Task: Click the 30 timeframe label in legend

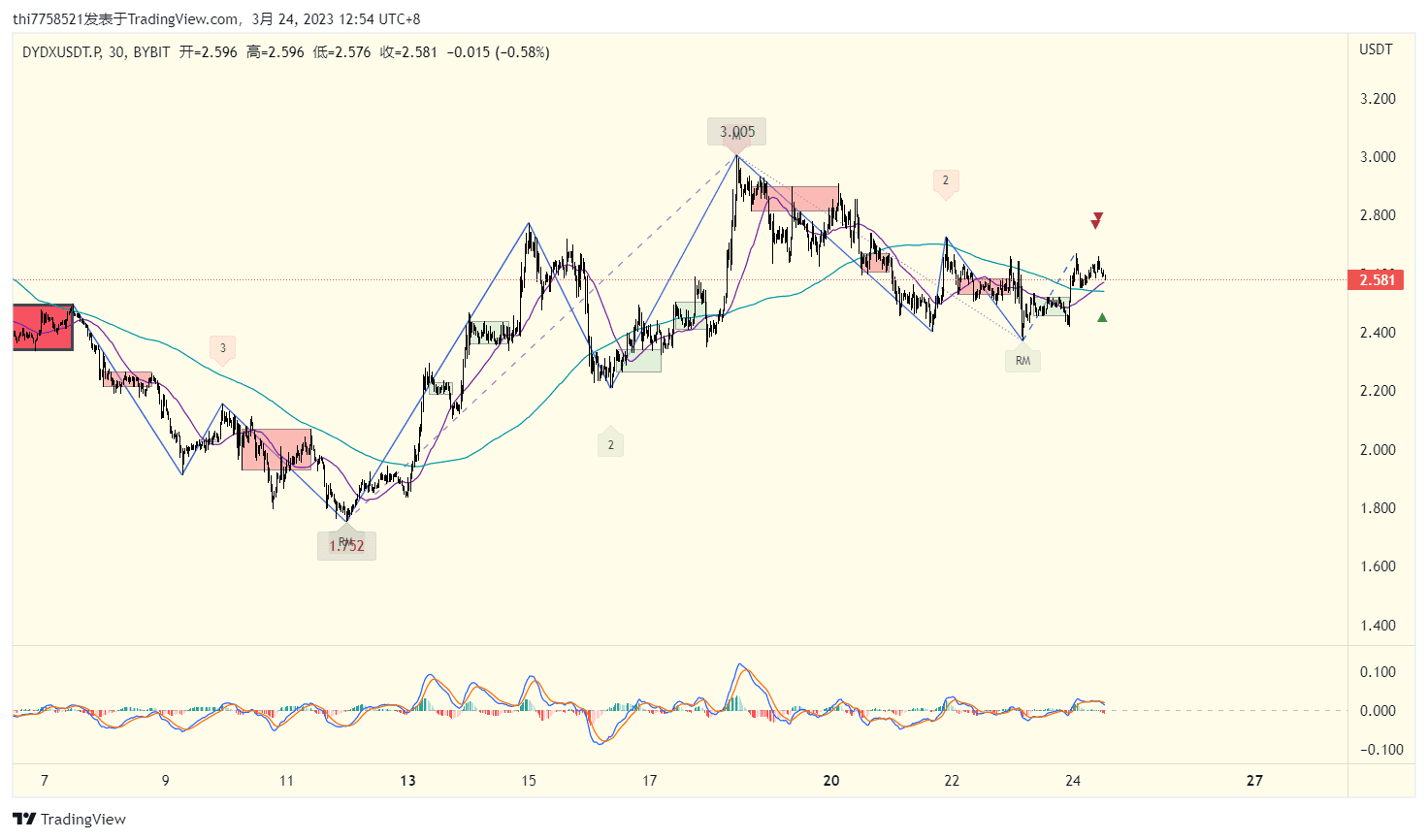Action: click(116, 52)
